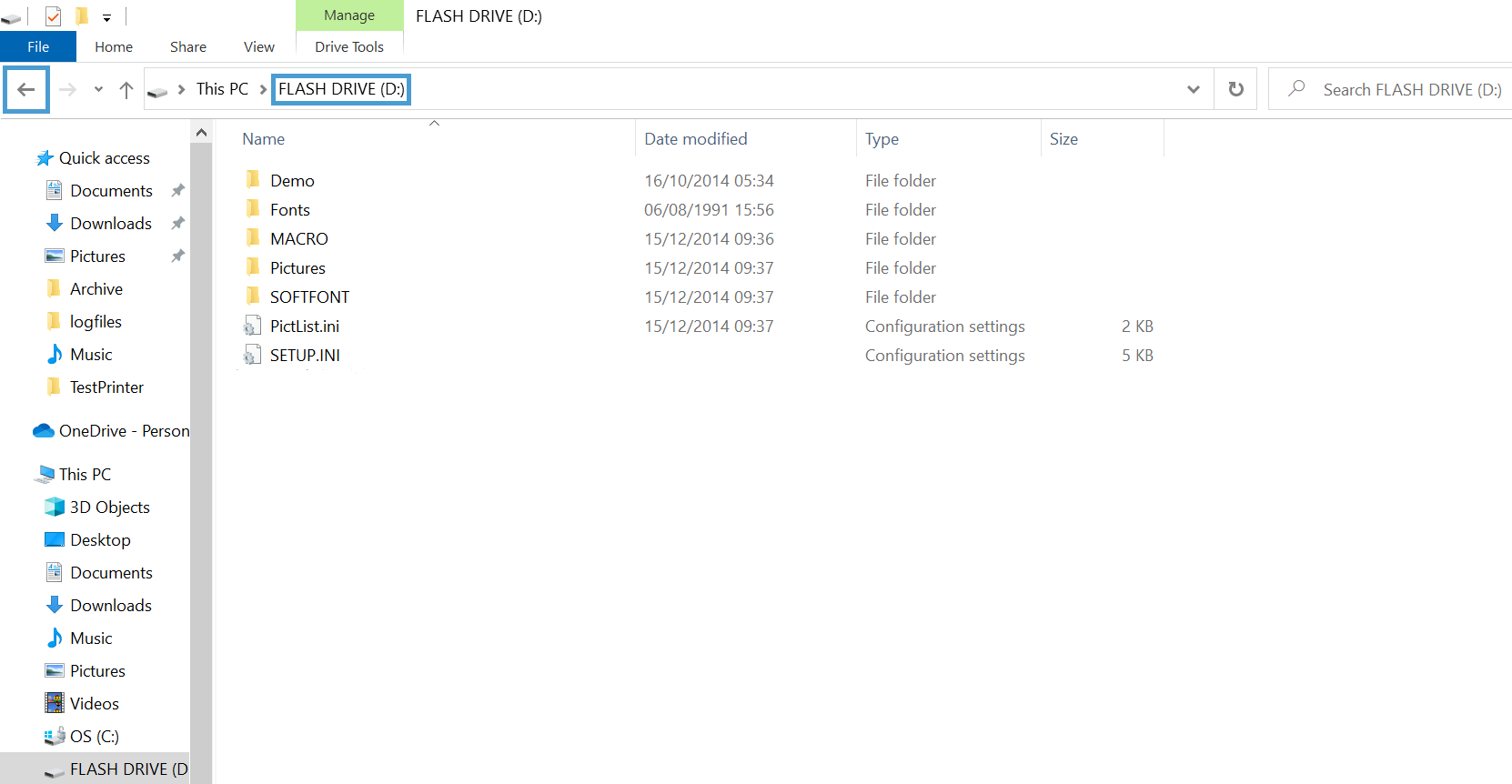Open TestPrinter folder in navigation pane
The width and height of the screenshot is (1512, 784).
pyautogui.click(x=106, y=387)
